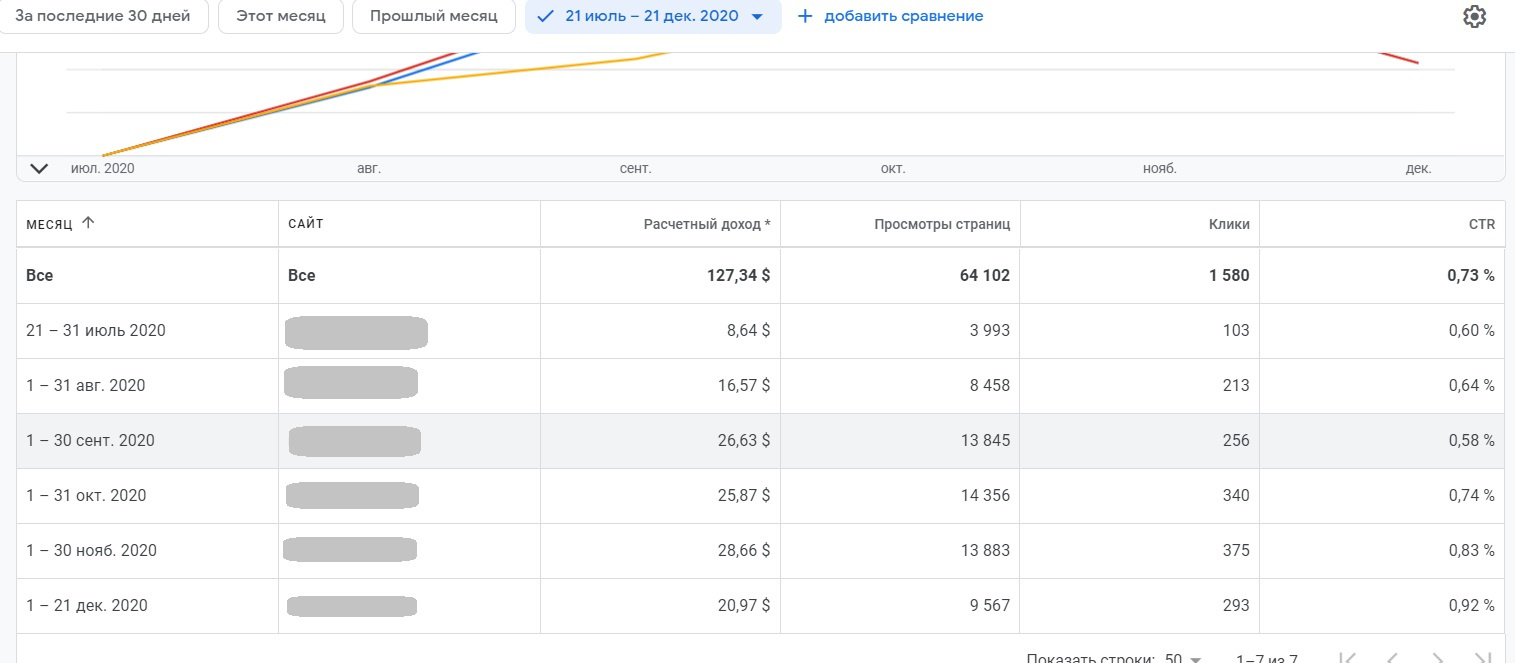
Task: Jump to last page of table
Action: (x=1481, y=658)
